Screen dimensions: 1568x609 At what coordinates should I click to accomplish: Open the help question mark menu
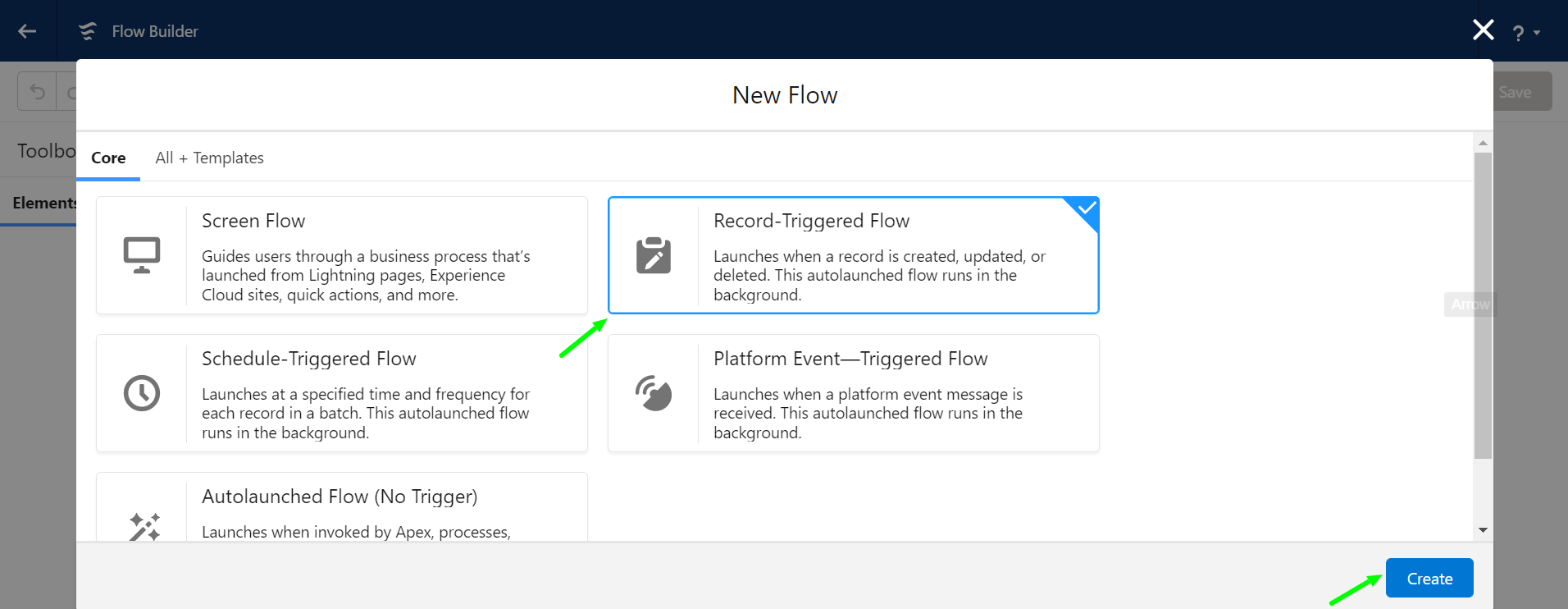pyautogui.click(x=1525, y=33)
